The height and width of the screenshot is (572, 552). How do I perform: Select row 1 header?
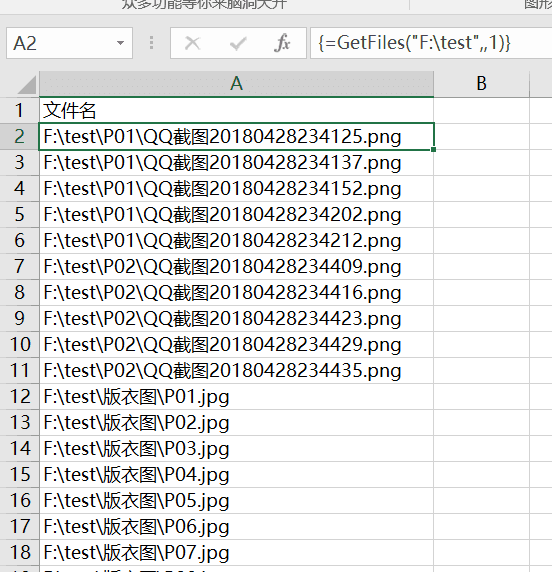(x=20, y=111)
